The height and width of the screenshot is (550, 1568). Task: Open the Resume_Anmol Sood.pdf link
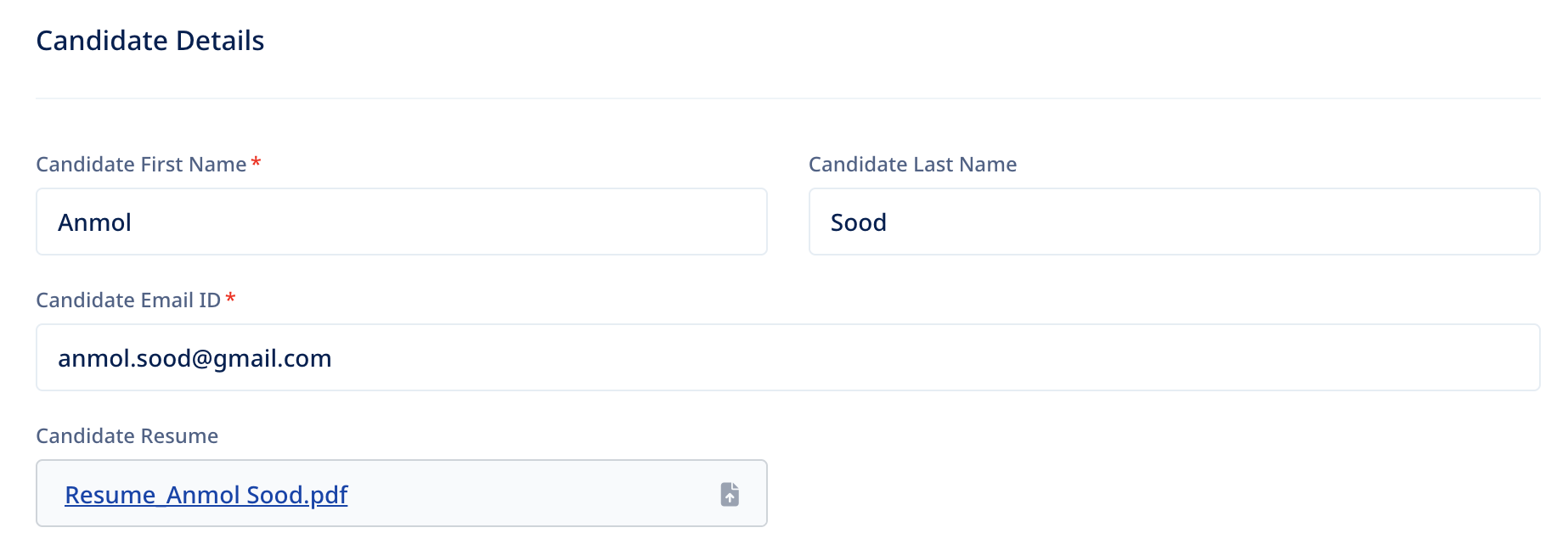[x=206, y=495]
